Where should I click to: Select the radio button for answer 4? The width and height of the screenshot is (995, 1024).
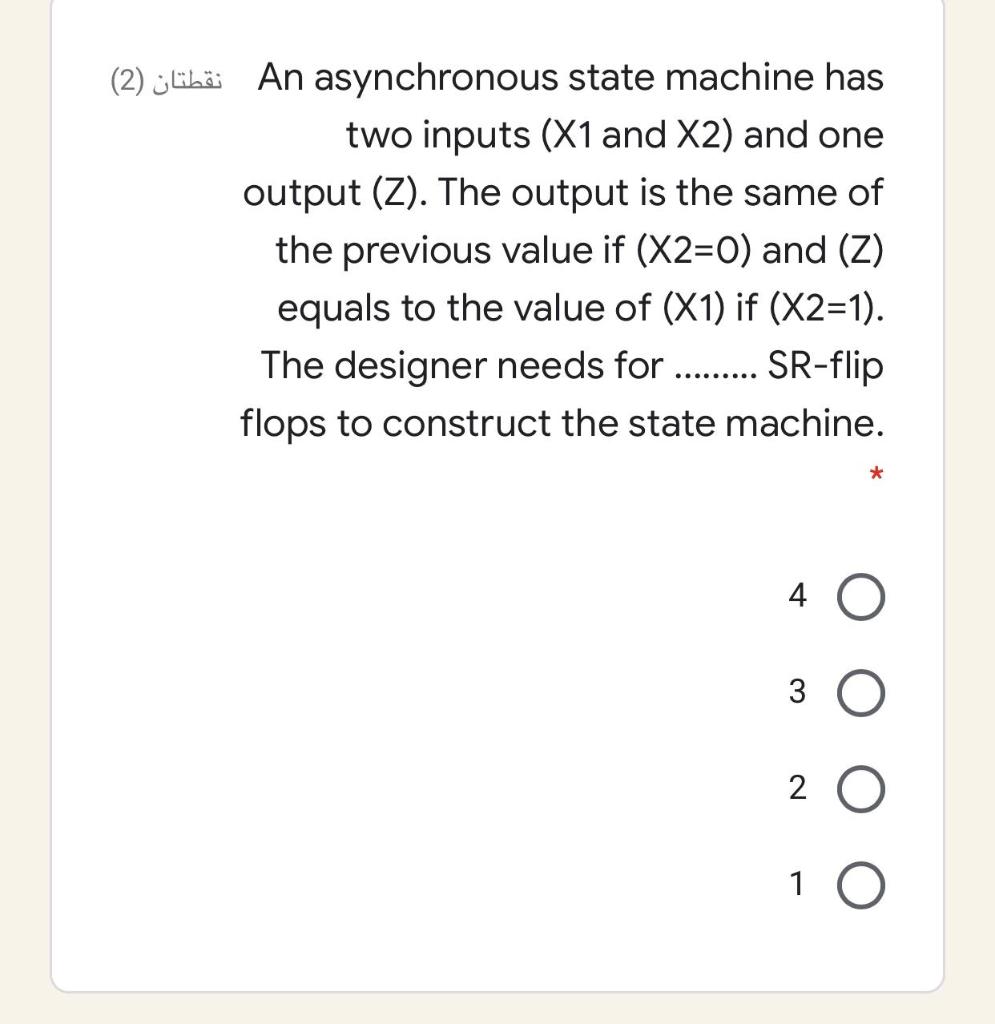(x=861, y=598)
